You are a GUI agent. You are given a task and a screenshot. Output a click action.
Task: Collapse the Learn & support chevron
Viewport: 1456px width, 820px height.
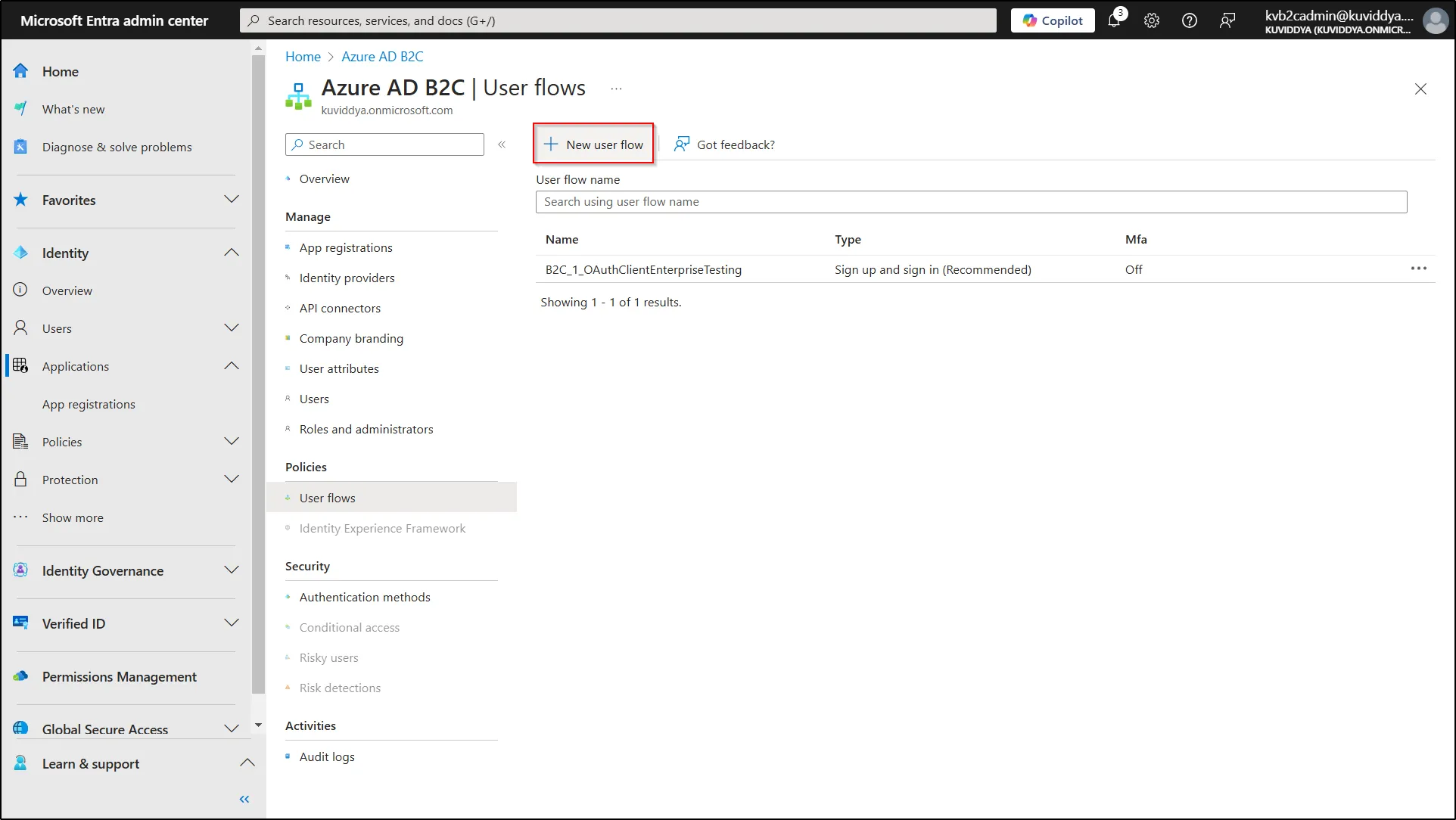247,763
